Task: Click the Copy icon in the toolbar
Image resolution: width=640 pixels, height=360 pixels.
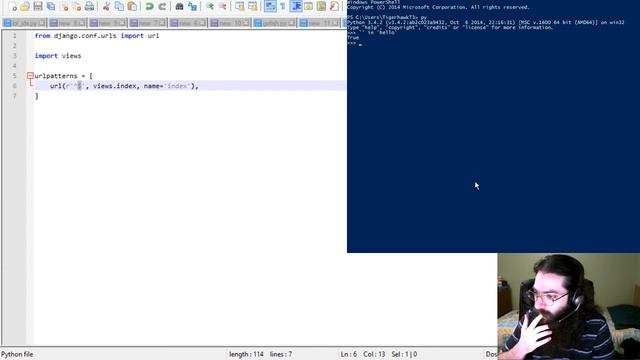Action: pyautogui.click(x=119, y=6)
